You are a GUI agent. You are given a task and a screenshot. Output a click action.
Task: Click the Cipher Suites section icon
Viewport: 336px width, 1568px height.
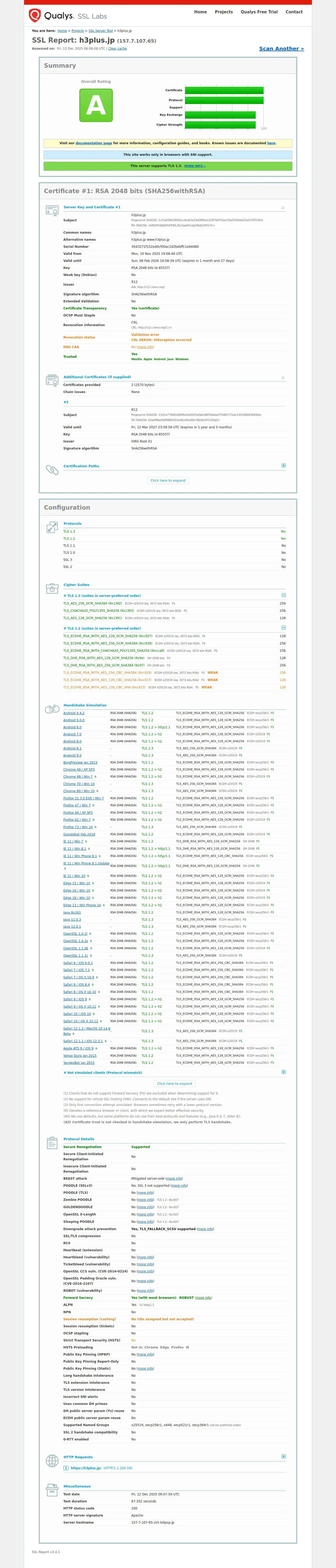tap(52, 588)
